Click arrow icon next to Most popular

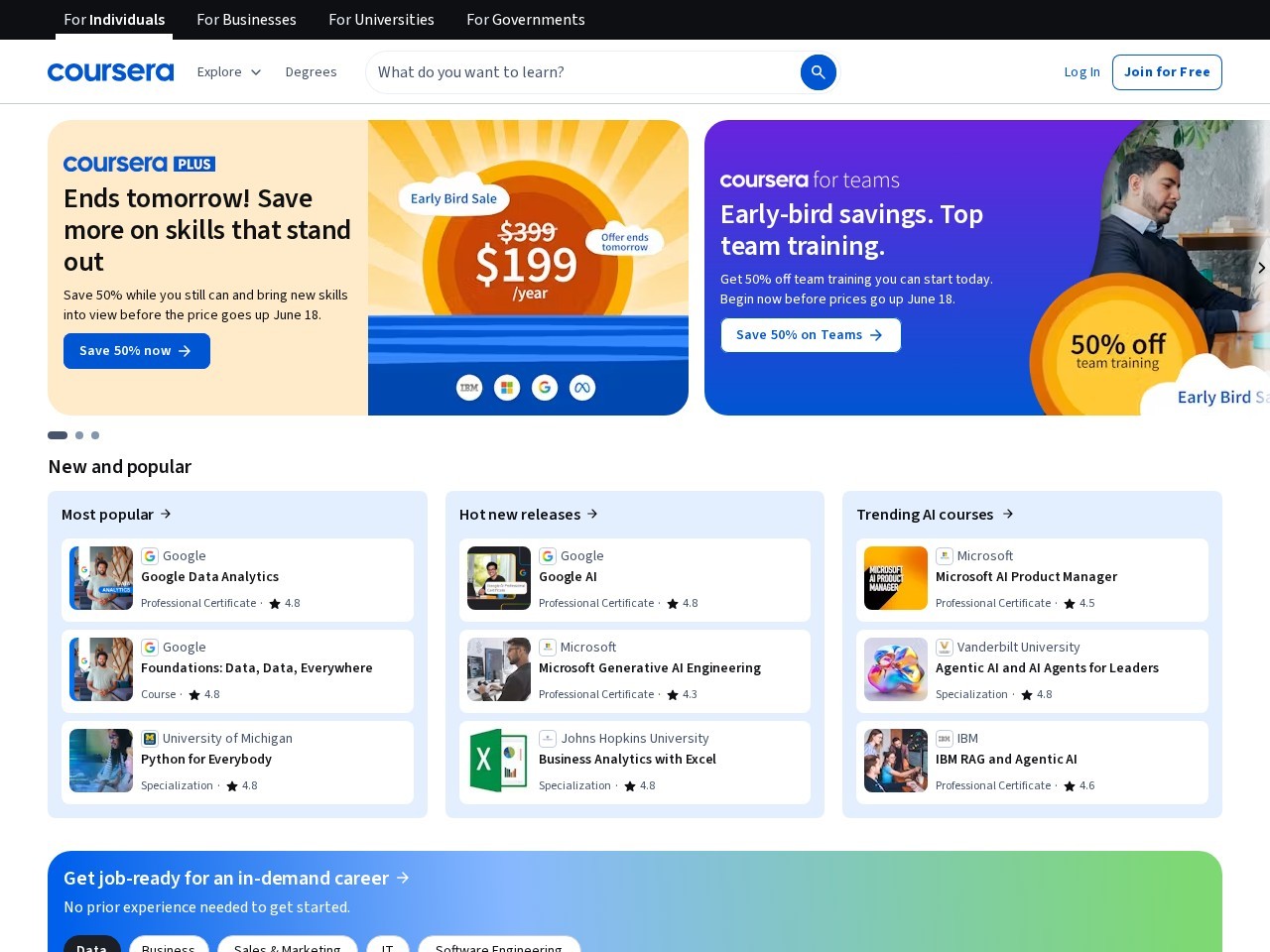(166, 514)
